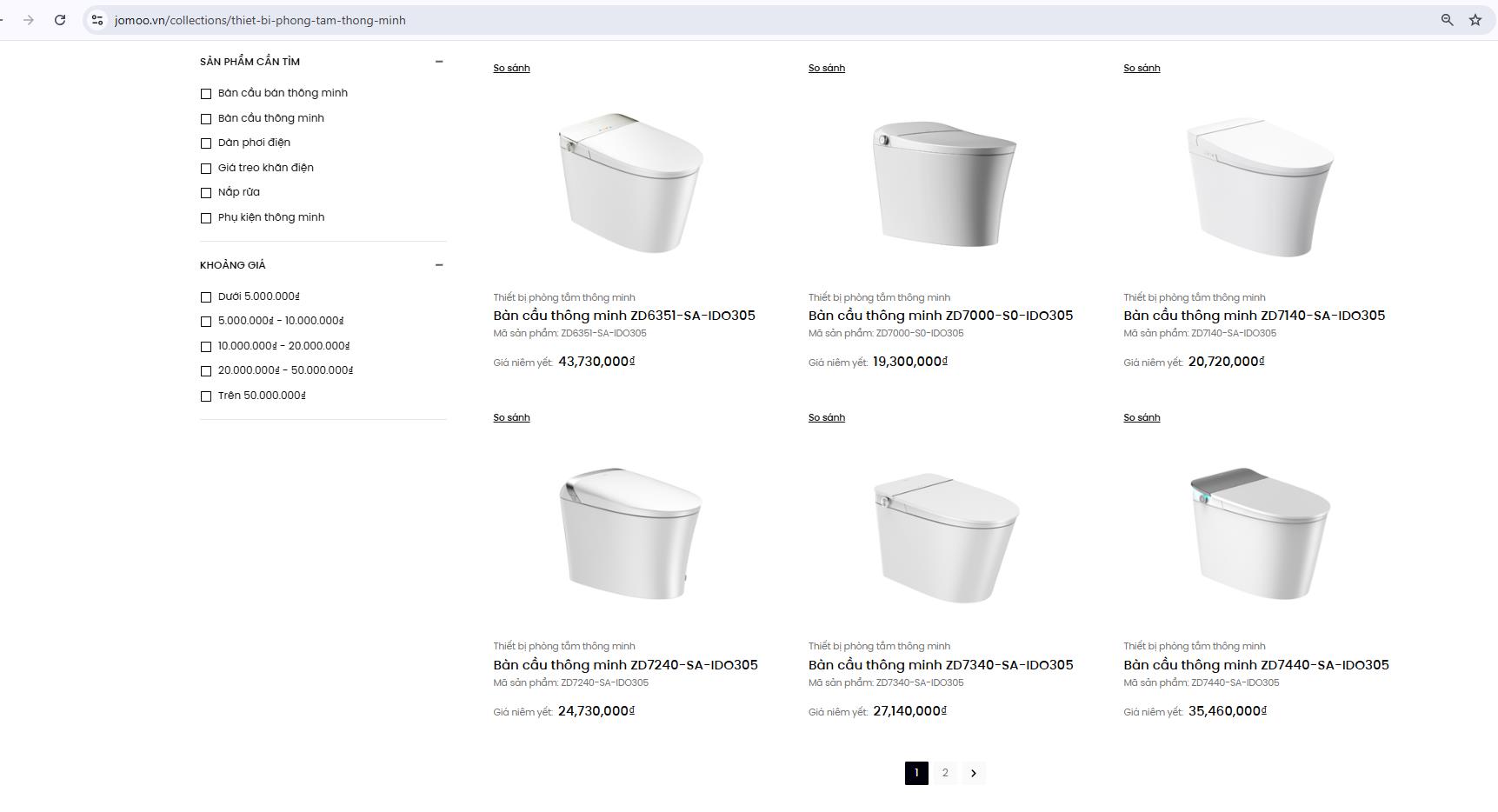Open the ZD7240 toilet product image
The height and width of the screenshot is (812, 1498).
pos(629,533)
